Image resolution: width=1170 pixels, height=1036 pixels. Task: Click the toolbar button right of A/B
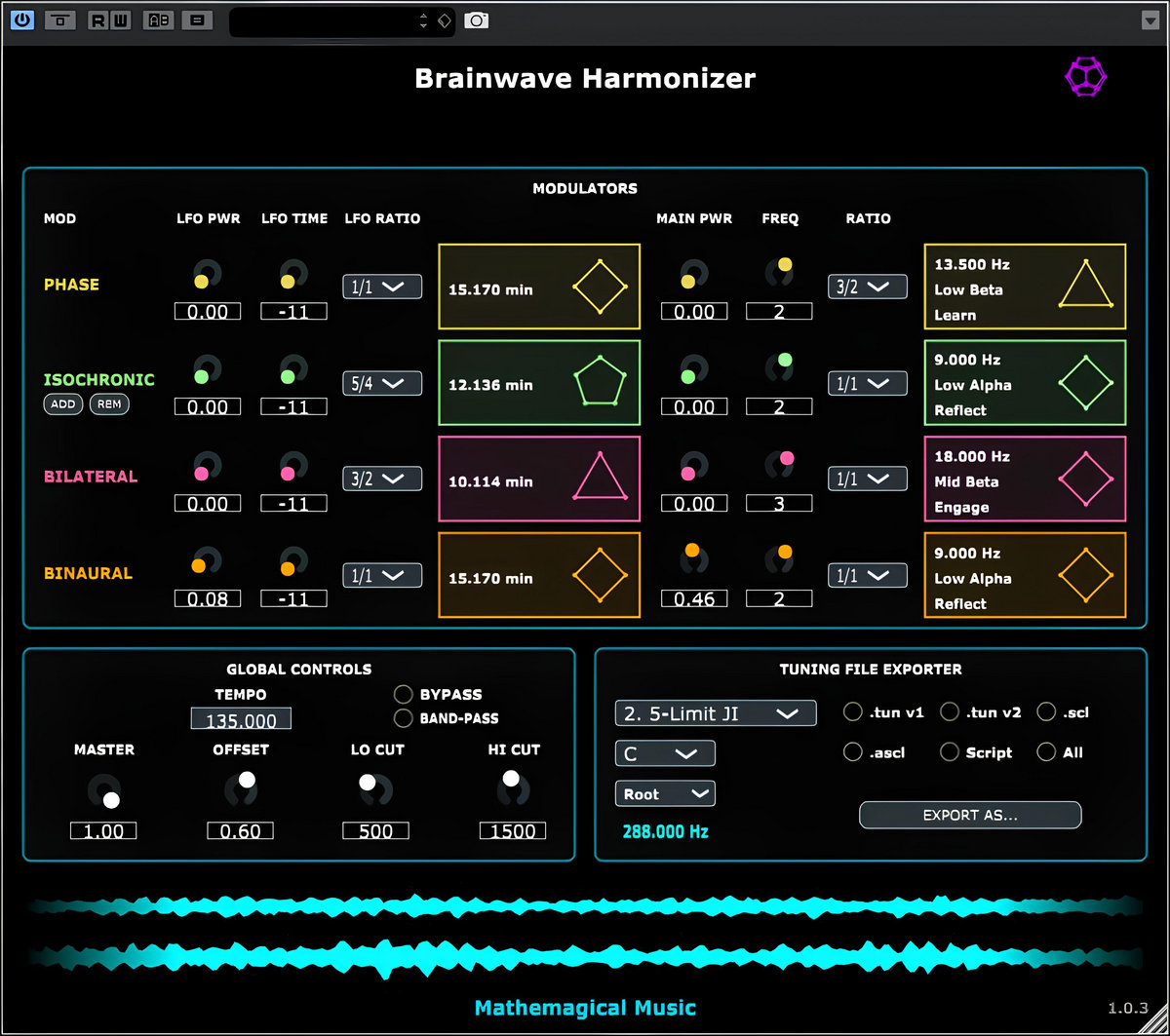pos(197,19)
